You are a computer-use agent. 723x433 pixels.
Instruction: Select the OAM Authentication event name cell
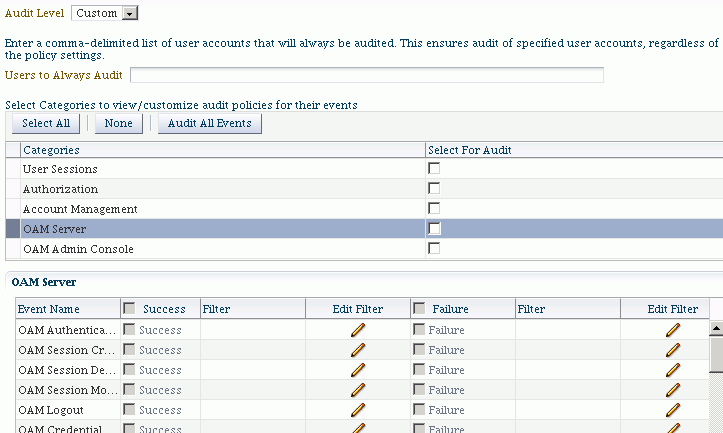[x=68, y=330]
